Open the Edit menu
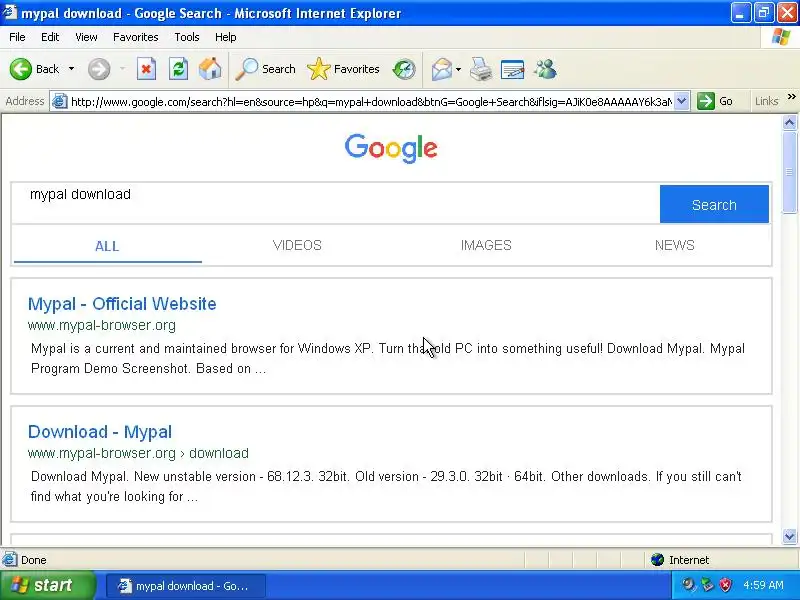Image resolution: width=800 pixels, height=600 pixels. [x=49, y=37]
